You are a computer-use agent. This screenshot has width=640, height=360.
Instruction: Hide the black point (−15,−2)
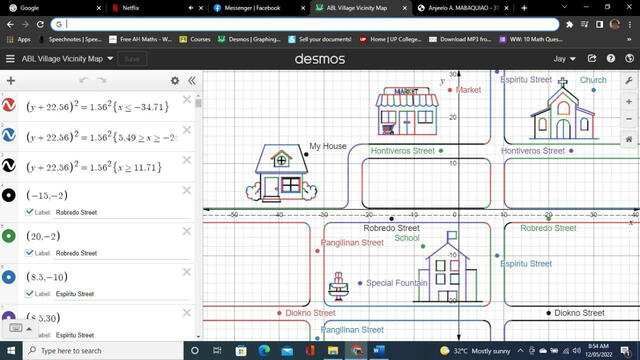coord(9,196)
